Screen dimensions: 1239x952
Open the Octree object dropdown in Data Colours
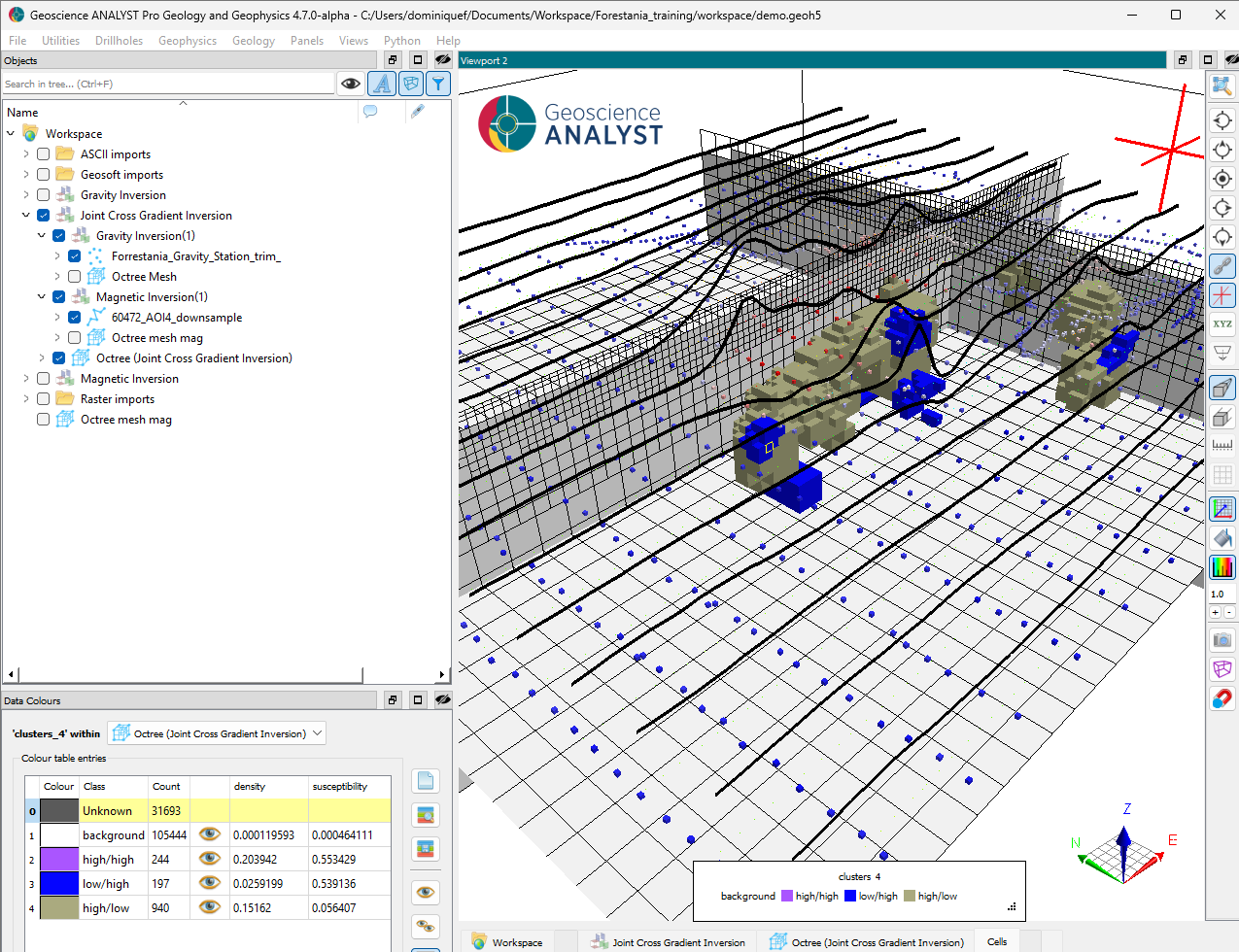click(x=217, y=733)
